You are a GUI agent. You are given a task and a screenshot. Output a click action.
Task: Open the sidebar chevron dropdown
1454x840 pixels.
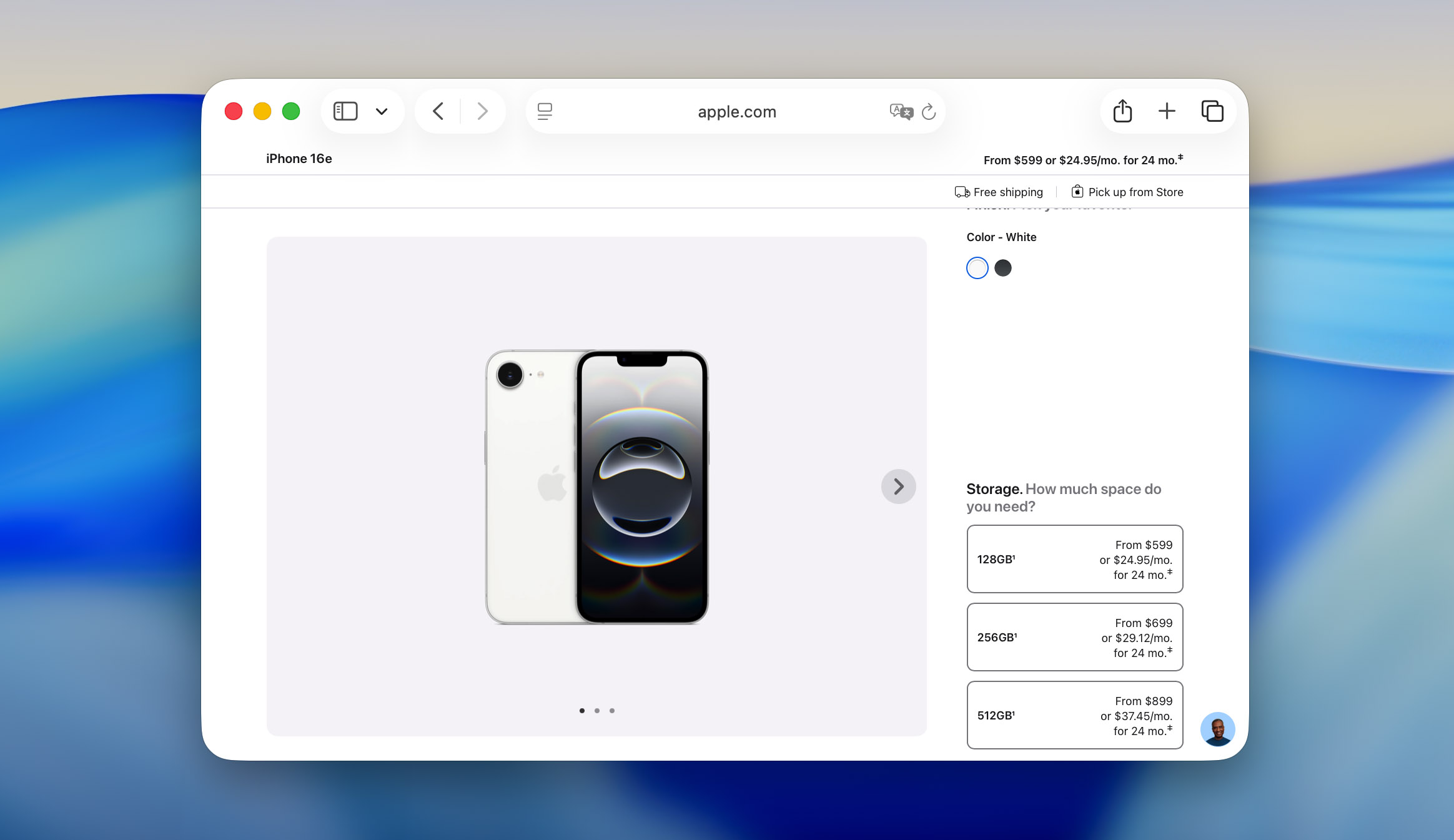[382, 111]
